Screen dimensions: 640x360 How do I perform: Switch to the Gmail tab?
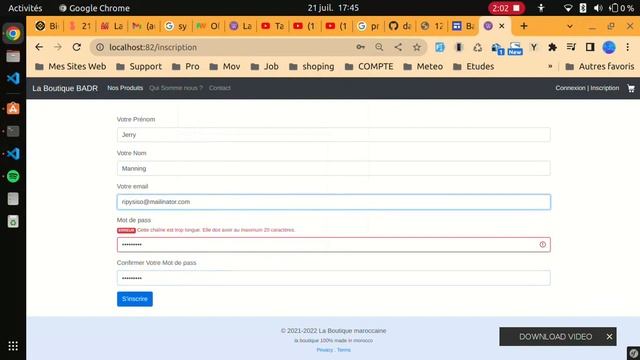click(x=143, y=26)
